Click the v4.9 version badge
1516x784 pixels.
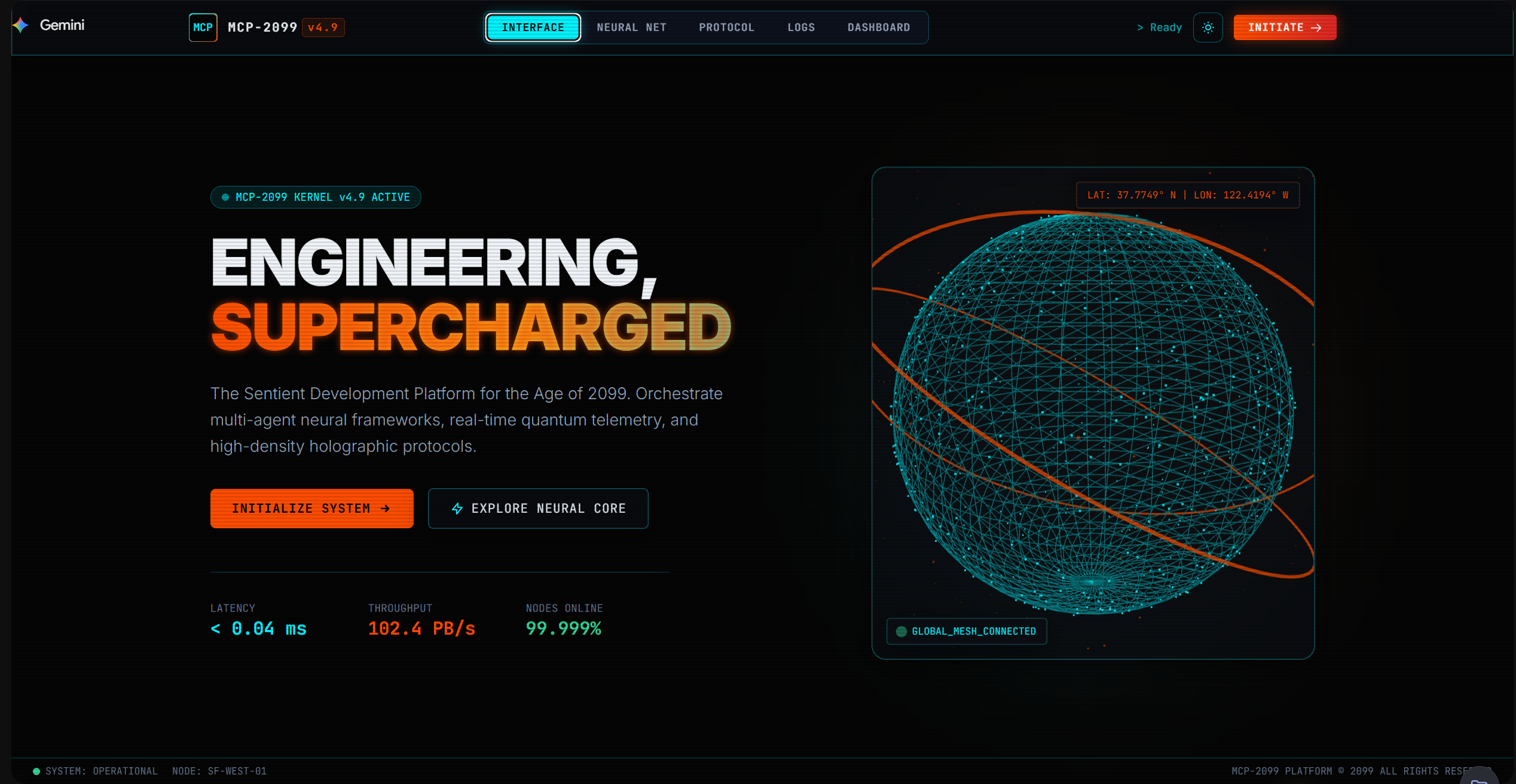323,27
